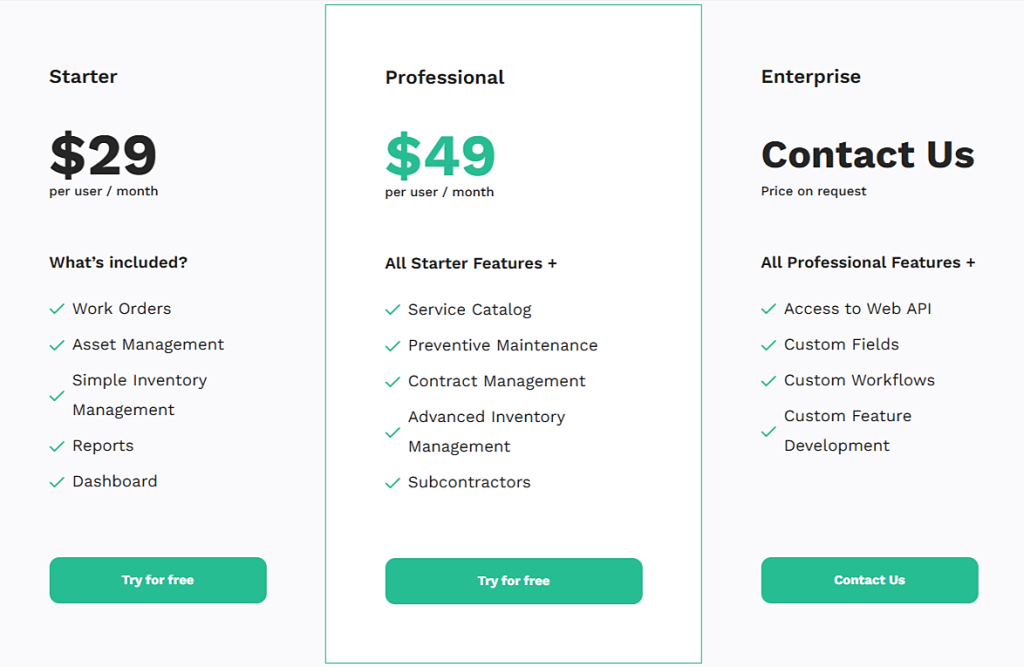Image resolution: width=1024 pixels, height=667 pixels.
Task: Click the checkmark next to Dashboard
Action: [x=57, y=482]
